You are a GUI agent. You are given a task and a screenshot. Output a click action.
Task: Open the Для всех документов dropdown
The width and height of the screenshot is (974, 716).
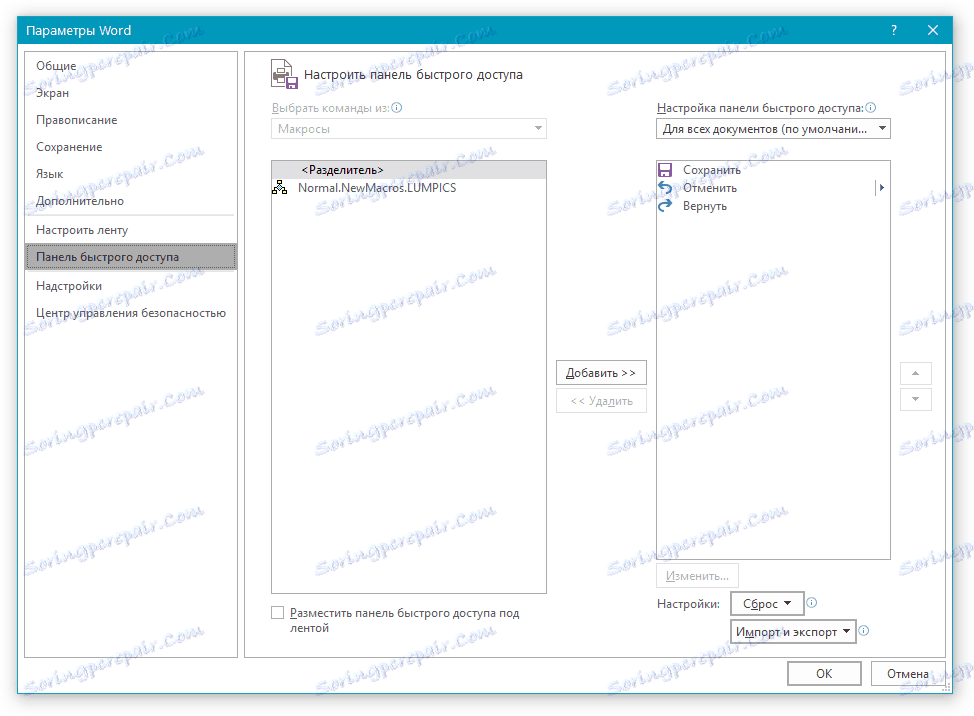(773, 129)
